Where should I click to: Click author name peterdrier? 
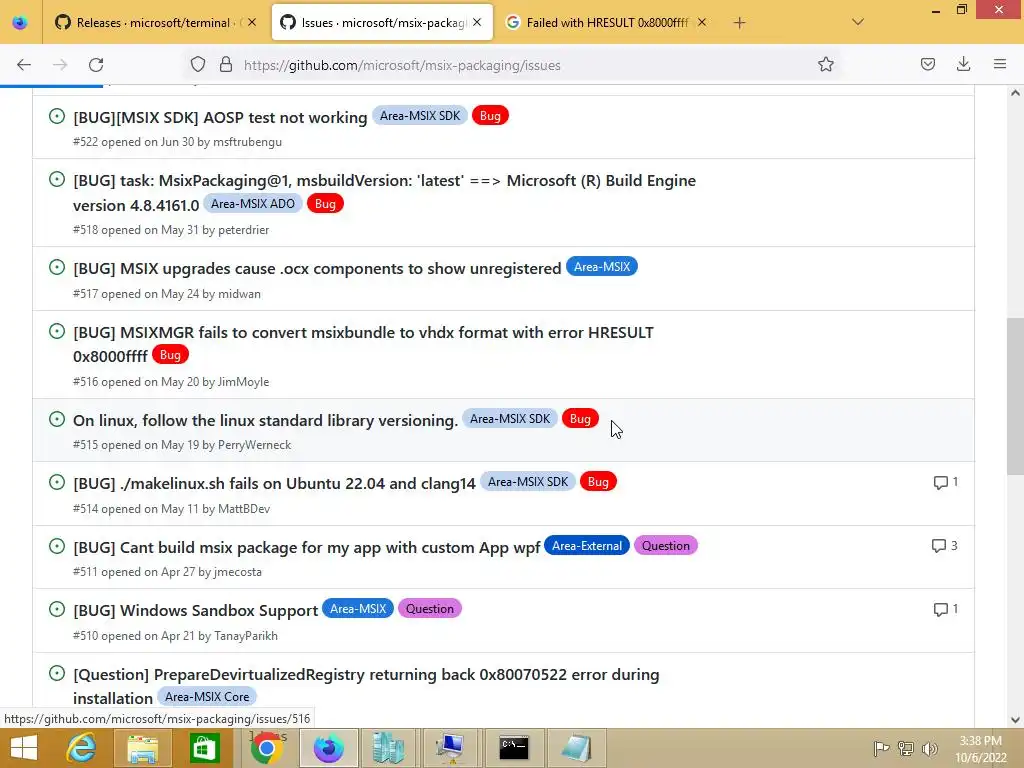244,230
